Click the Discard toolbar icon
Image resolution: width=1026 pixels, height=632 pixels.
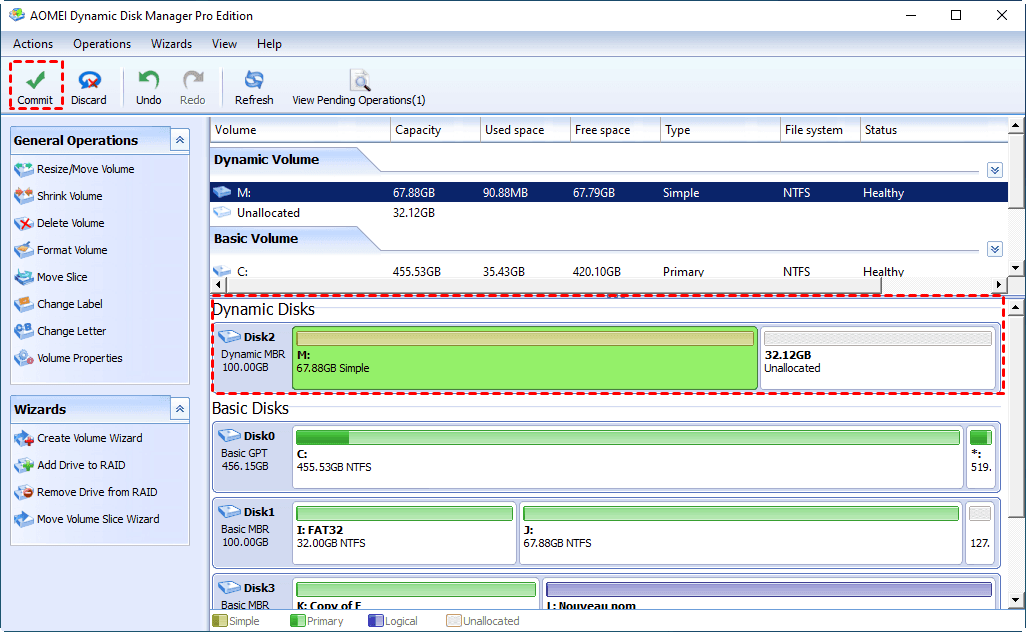coord(89,80)
